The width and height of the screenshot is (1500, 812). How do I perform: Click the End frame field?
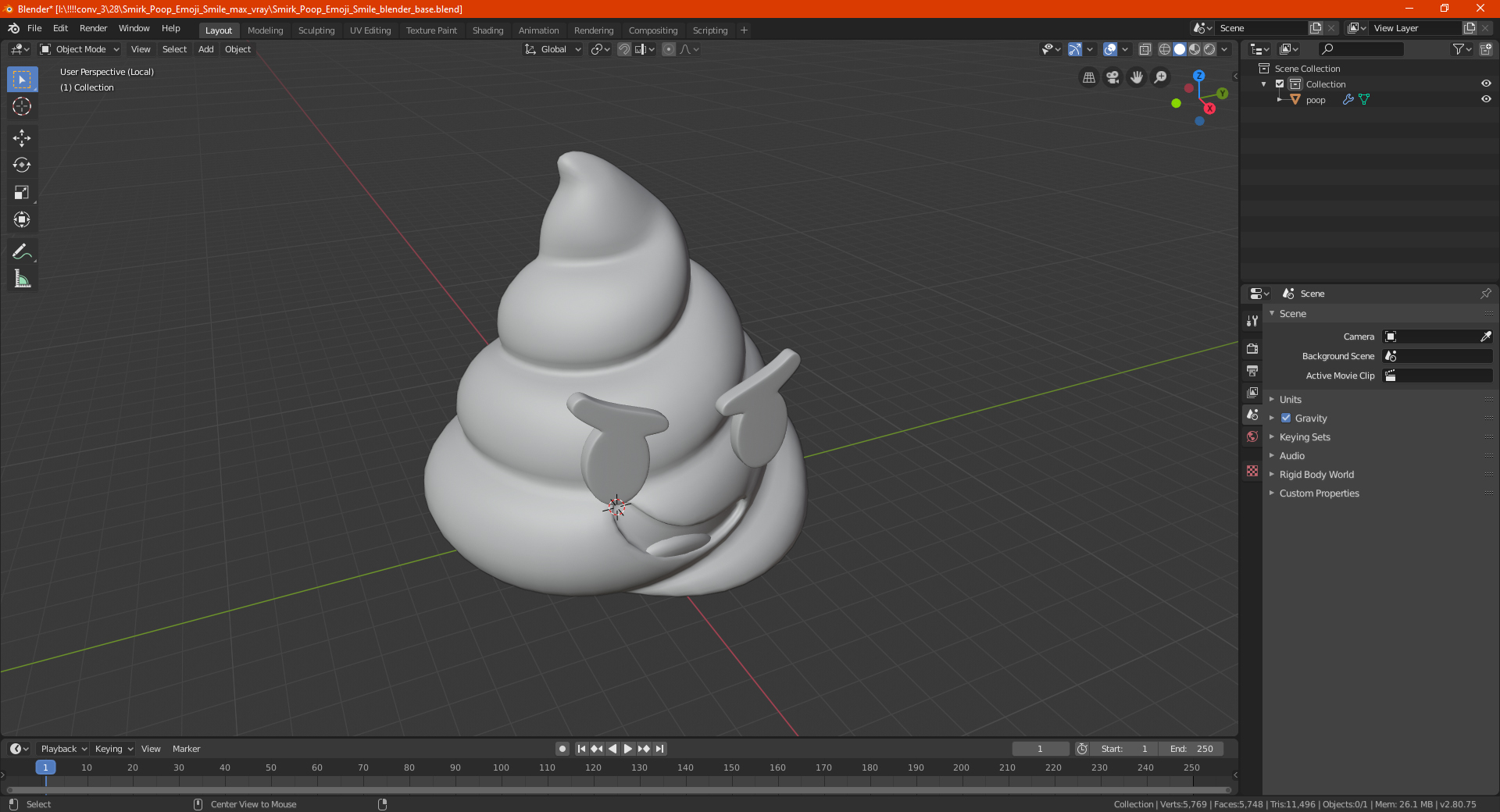click(1191, 749)
